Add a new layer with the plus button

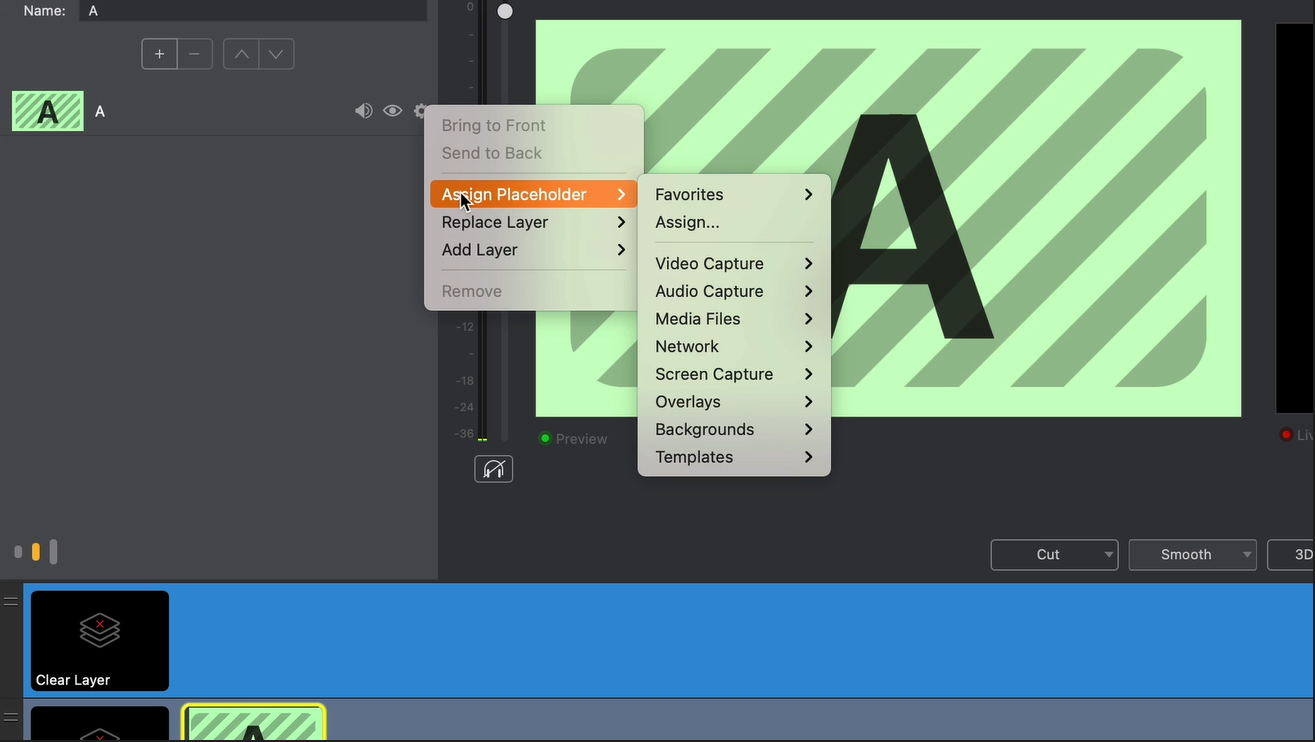click(x=159, y=53)
